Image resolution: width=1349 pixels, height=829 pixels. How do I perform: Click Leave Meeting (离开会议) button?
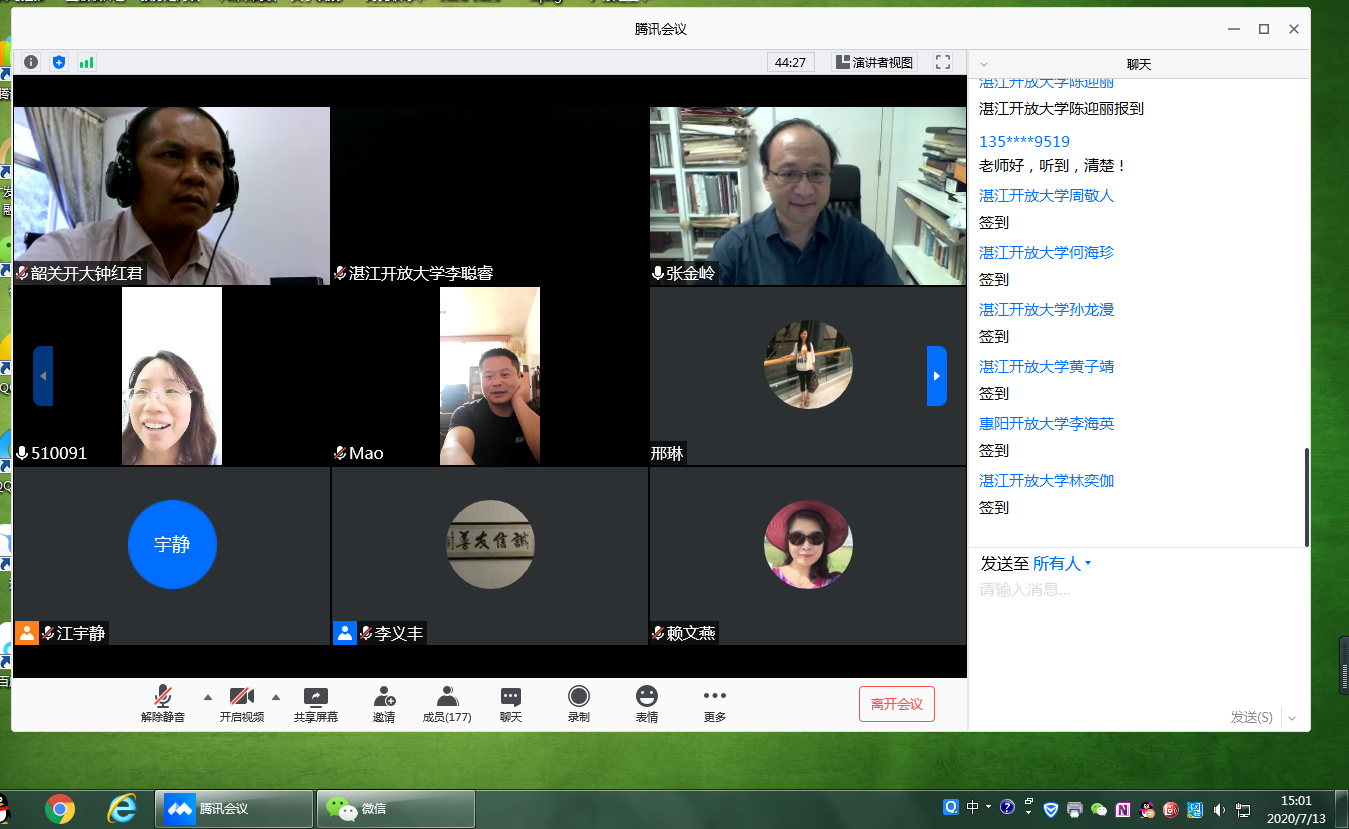coord(896,704)
